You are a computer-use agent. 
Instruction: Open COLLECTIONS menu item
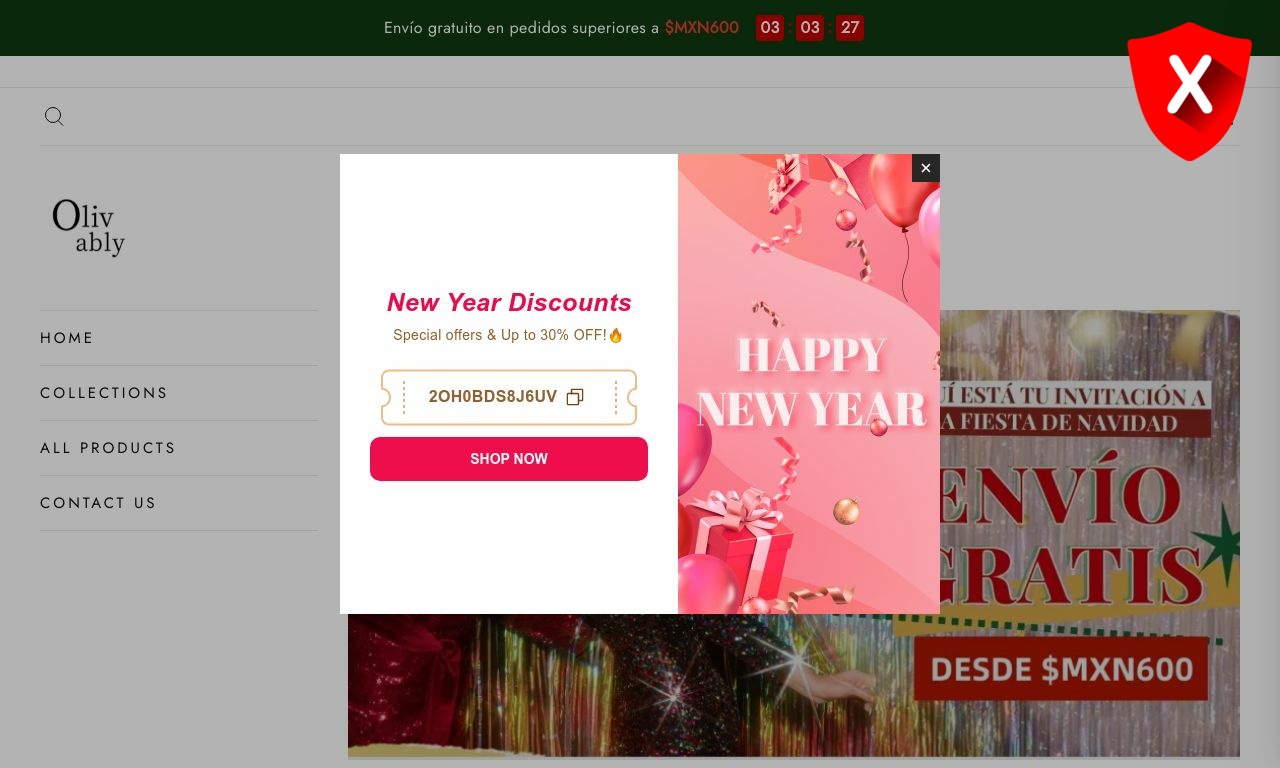pos(104,393)
